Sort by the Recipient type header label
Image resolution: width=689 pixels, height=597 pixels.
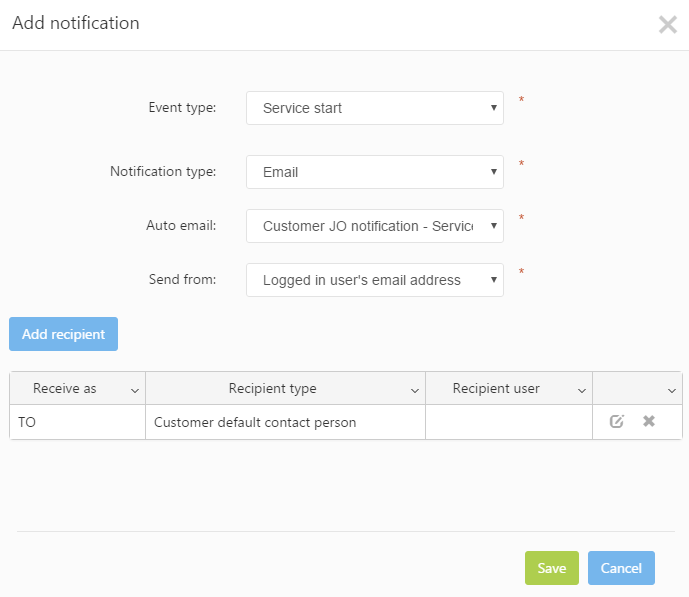click(x=272, y=389)
